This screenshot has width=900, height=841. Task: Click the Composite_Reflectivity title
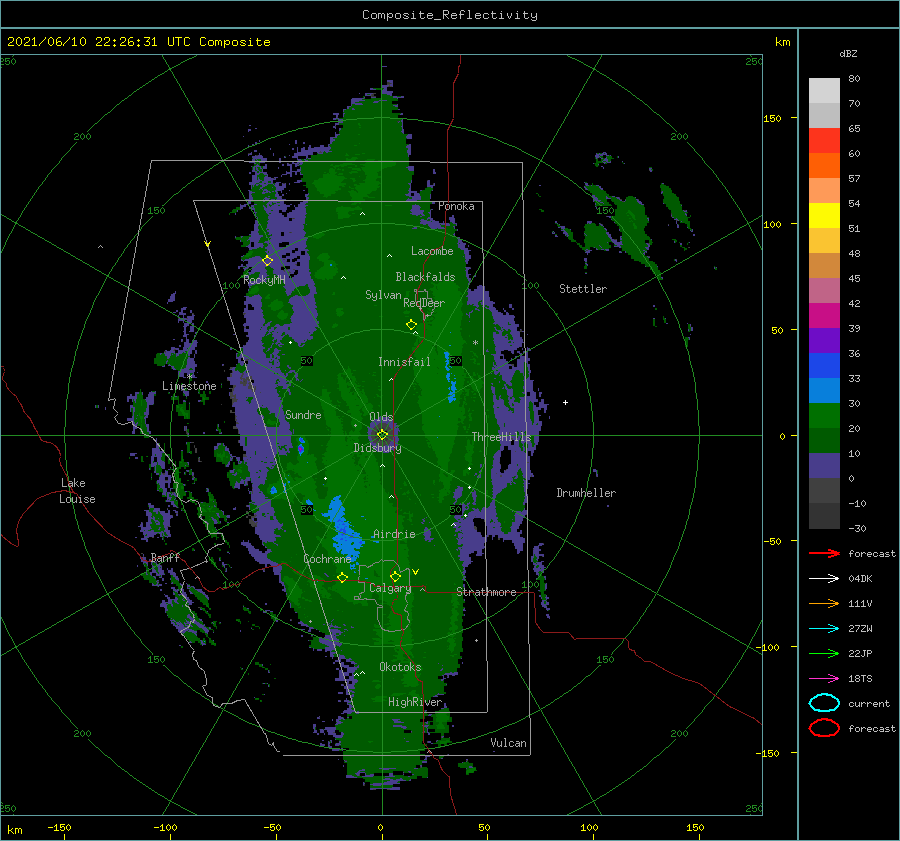pos(449,15)
